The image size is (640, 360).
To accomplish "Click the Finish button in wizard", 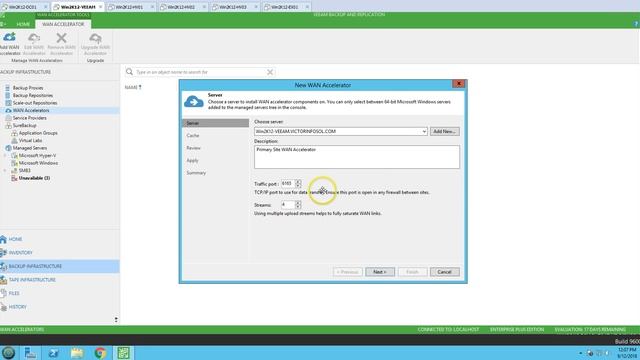I will pos(412,272).
